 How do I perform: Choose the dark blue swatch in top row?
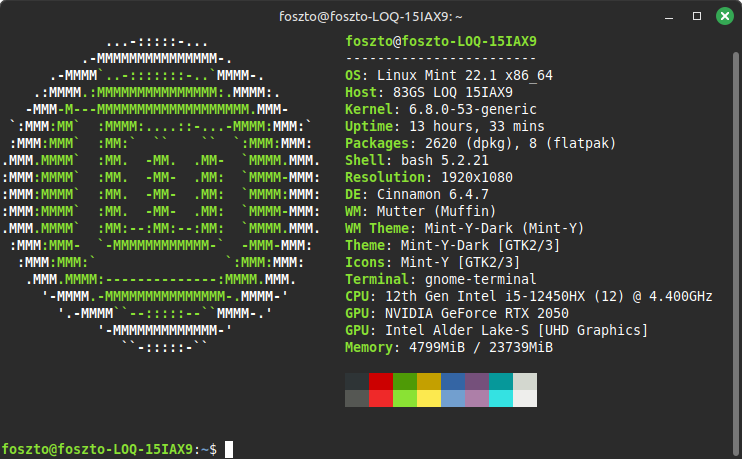click(x=453, y=381)
